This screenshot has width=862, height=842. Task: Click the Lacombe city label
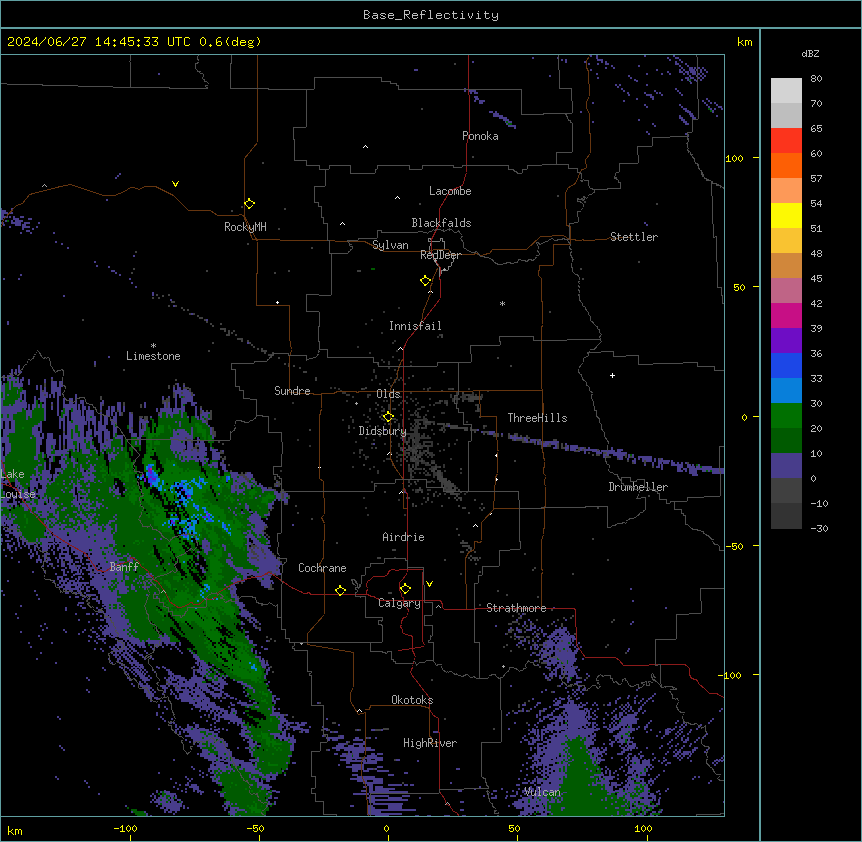[450, 191]
